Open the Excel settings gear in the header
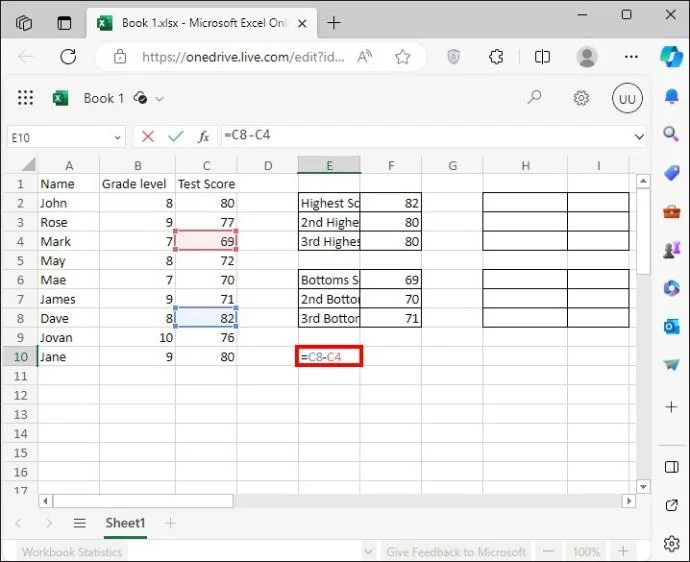 click(x=581, y=98)
